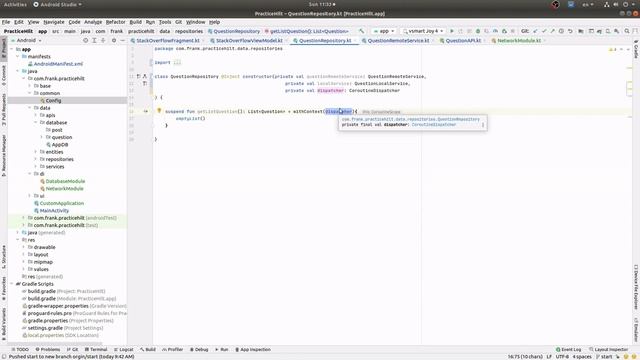Start debugging with the bug icon
This screenshot has width=640, height=360.
tap(478, 31)
